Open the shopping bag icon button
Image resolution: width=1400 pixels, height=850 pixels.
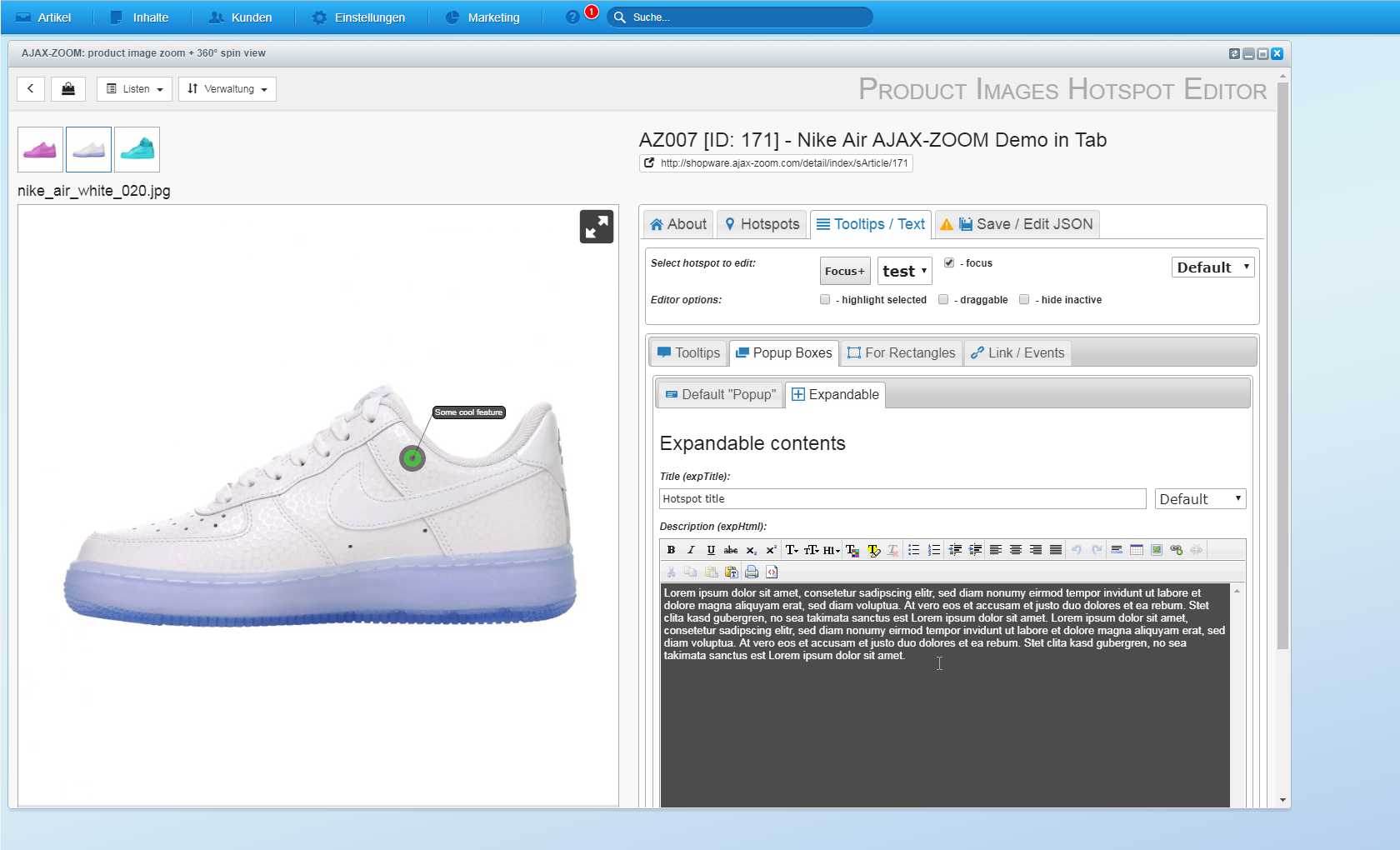pyautogui.click(x=68, y=88)
